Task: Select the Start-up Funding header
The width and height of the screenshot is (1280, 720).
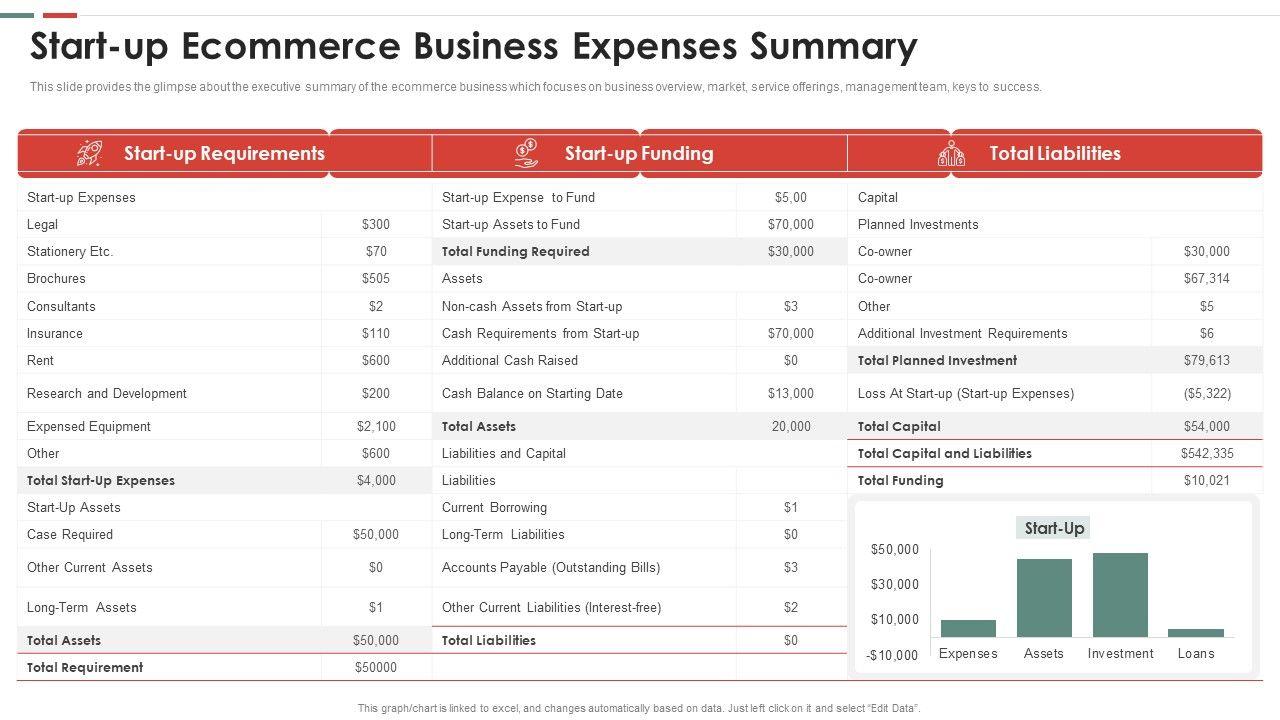Action: point(638,153)
